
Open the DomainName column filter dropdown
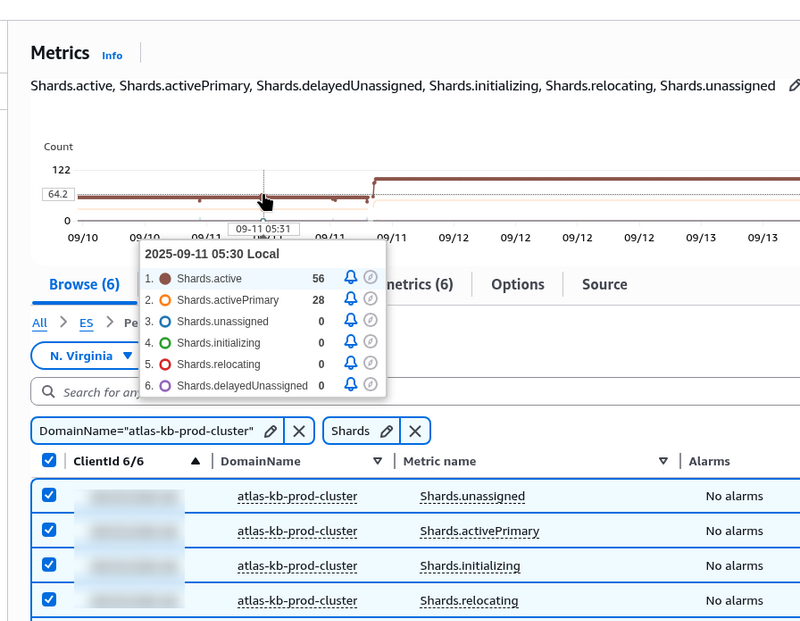point(377,461)
